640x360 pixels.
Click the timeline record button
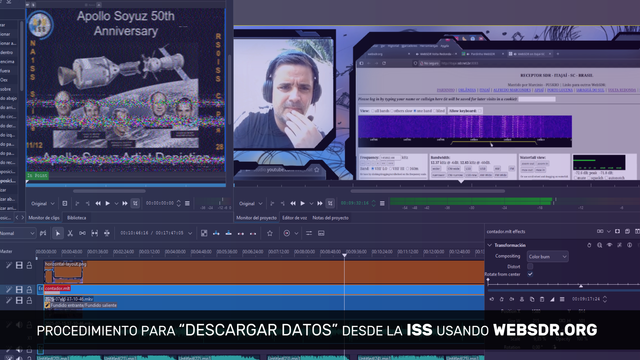tap(287, 233)
